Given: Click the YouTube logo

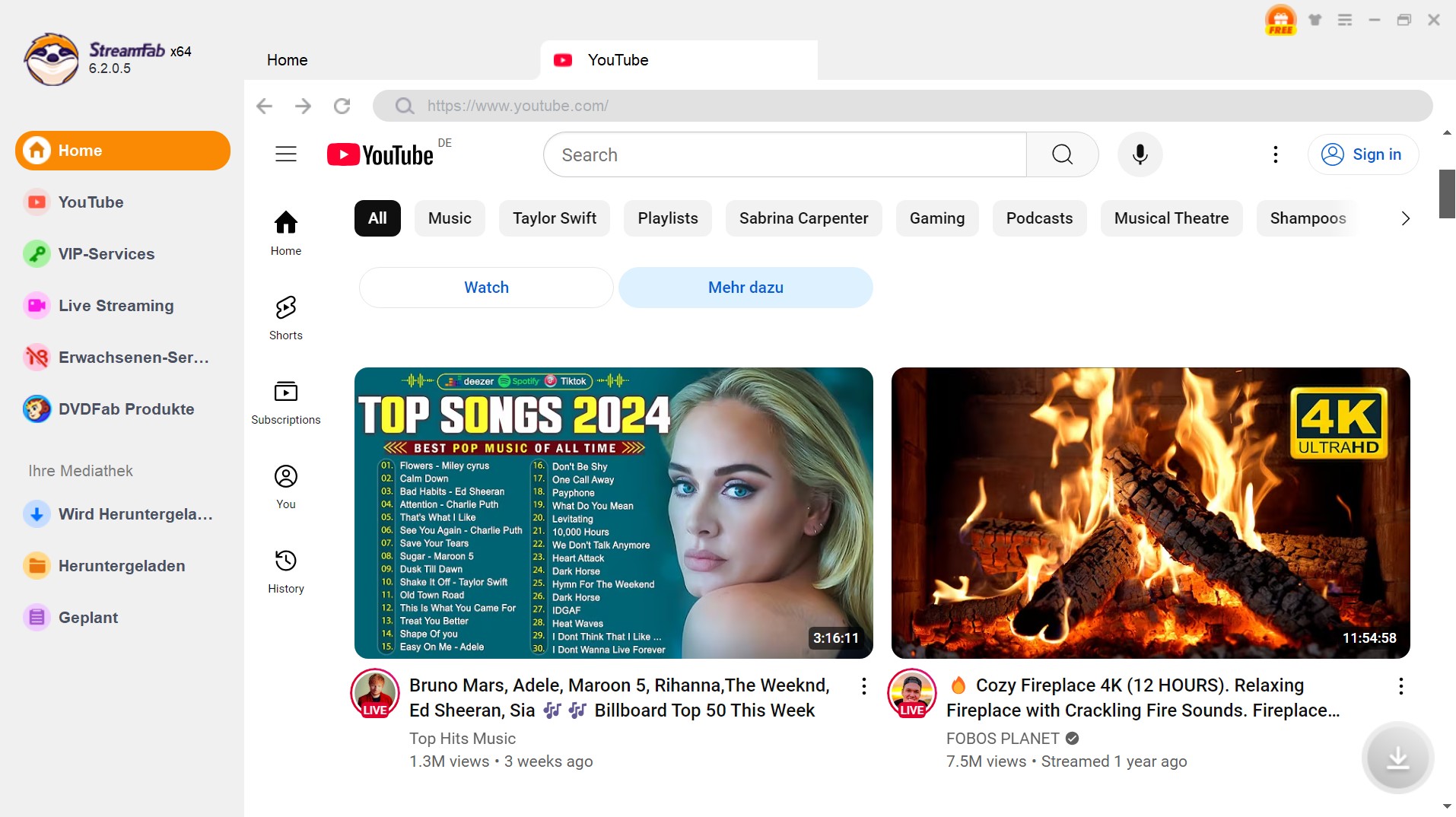Looking at the screenshot, I should tap(380, 154).
